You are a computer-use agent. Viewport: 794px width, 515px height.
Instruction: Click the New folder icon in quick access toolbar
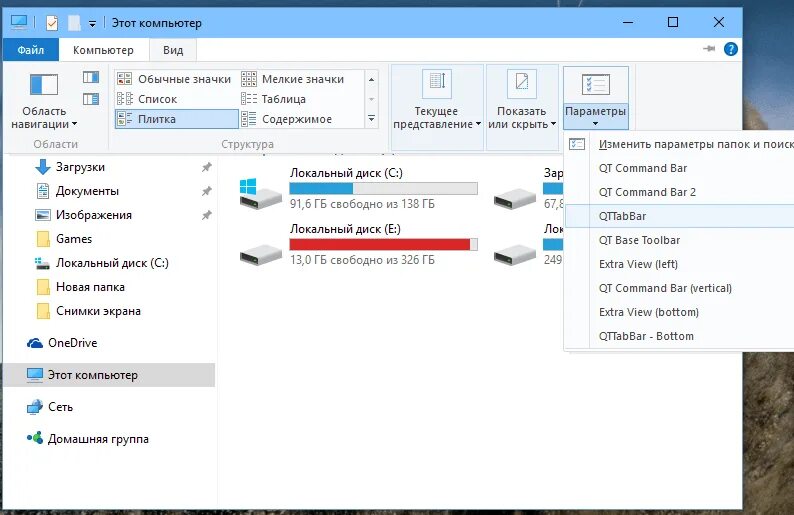pyautogui.click(x=74, y=23)
